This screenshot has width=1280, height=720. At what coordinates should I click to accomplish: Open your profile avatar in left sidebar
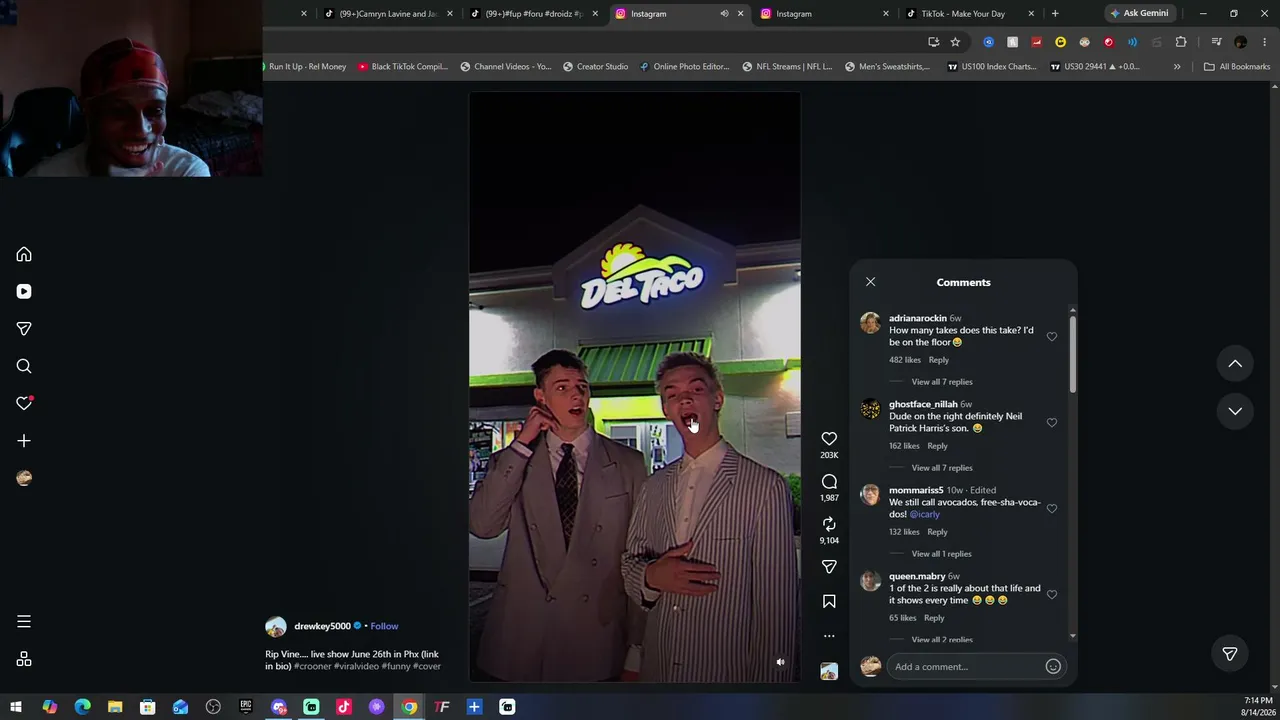pyautogui.click(x=24, y=478)
